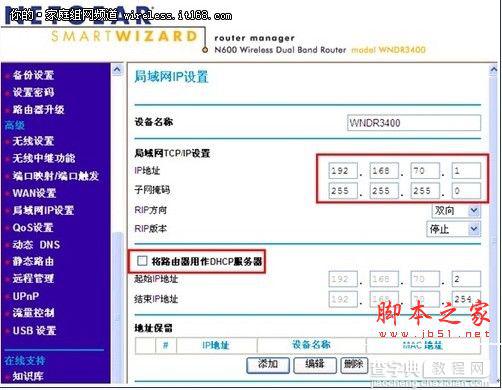This screenshot has height=390, width=502.
Task: Open 无线设置 under 高级
Action: pos(33,141)
